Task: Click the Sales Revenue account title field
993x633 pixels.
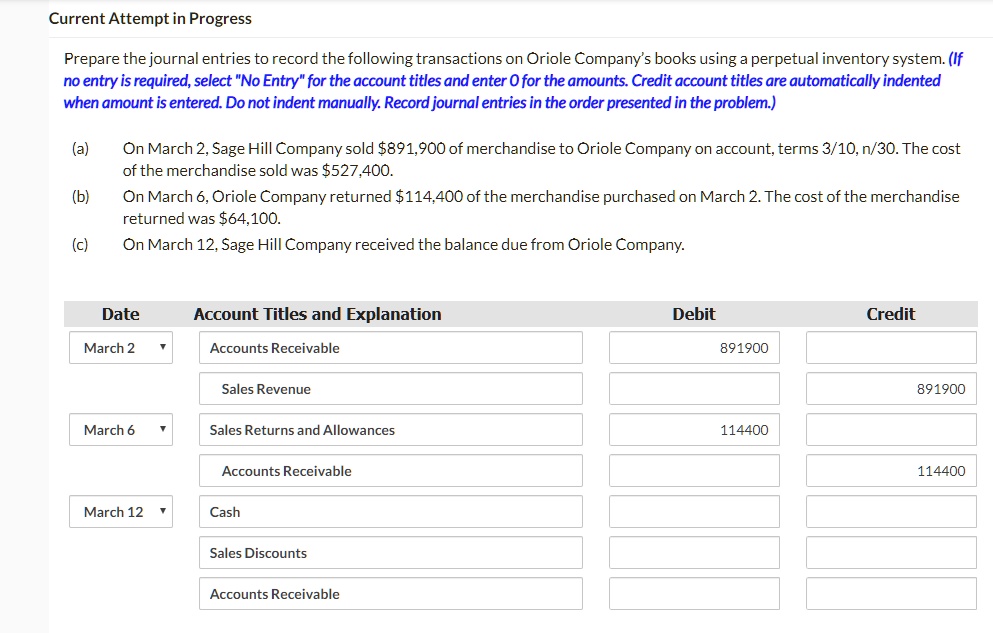Action: coord(390,389)
